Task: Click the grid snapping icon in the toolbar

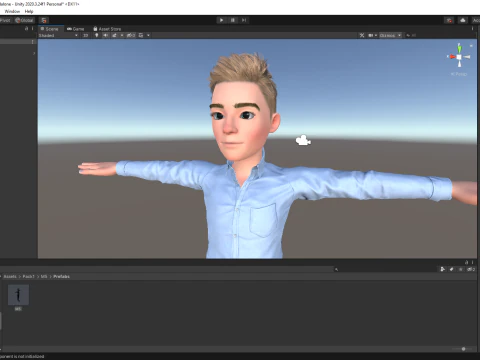Action: (x=44, y=20)
